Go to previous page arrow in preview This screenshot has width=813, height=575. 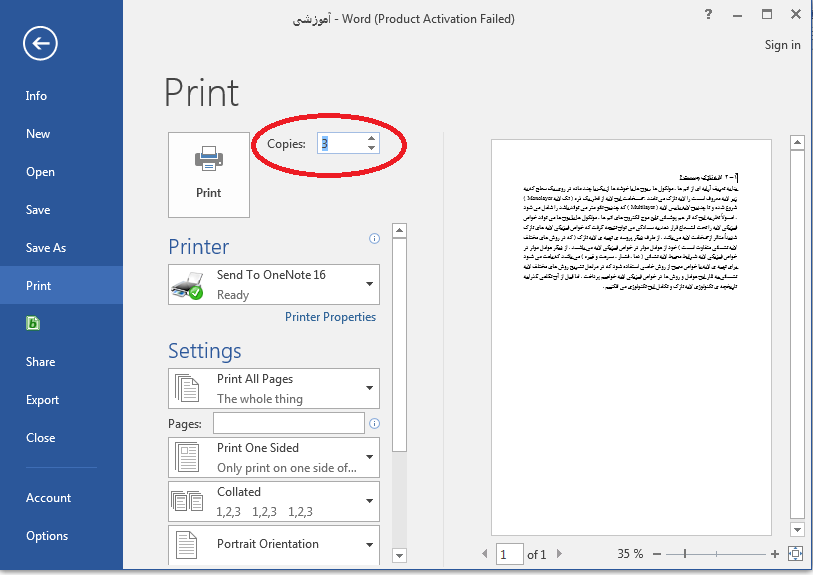click(x=485, y=554)
